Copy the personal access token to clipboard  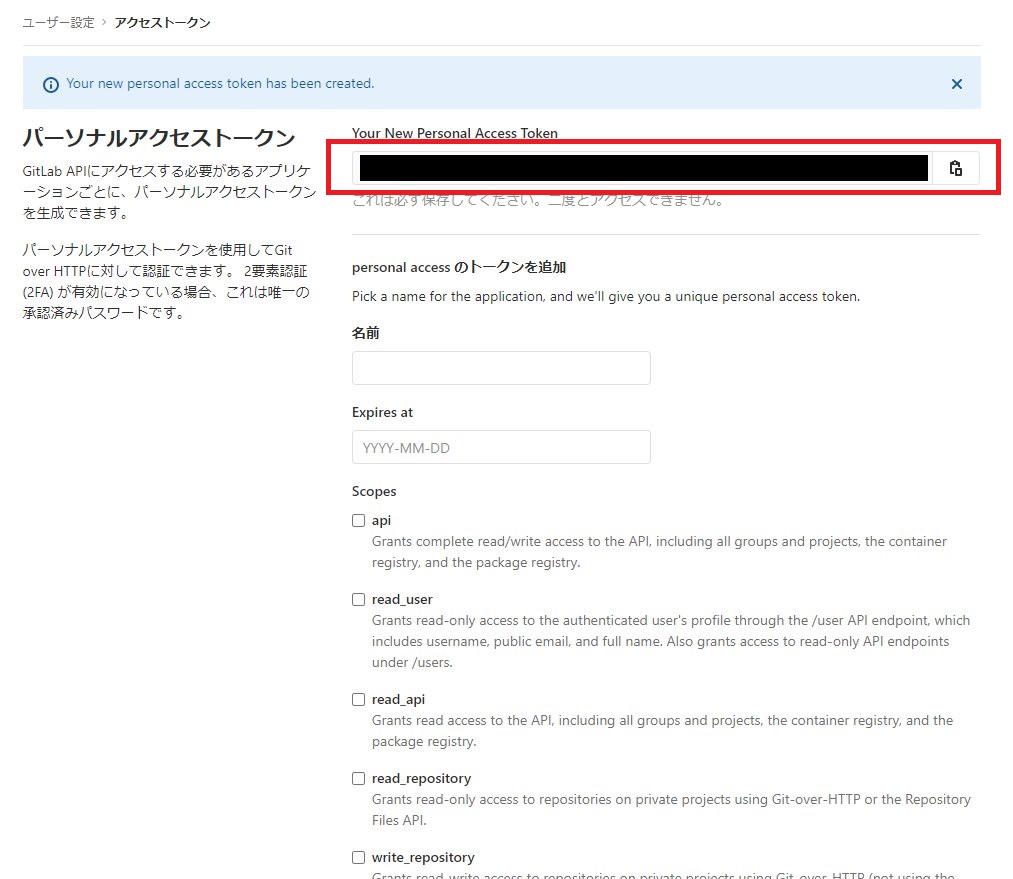[x=956, y=169]
